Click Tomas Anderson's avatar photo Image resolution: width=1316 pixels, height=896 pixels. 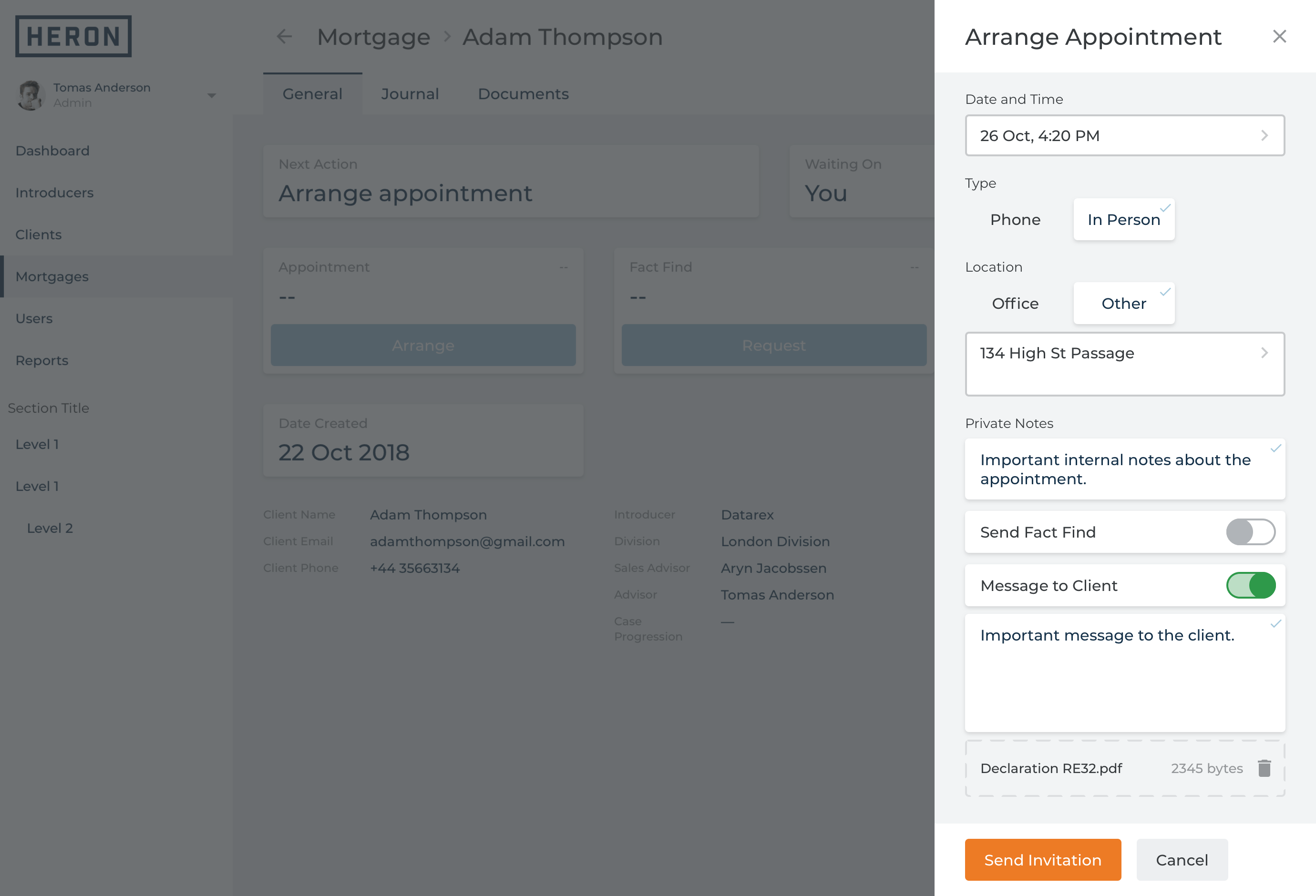pos(31,95)
